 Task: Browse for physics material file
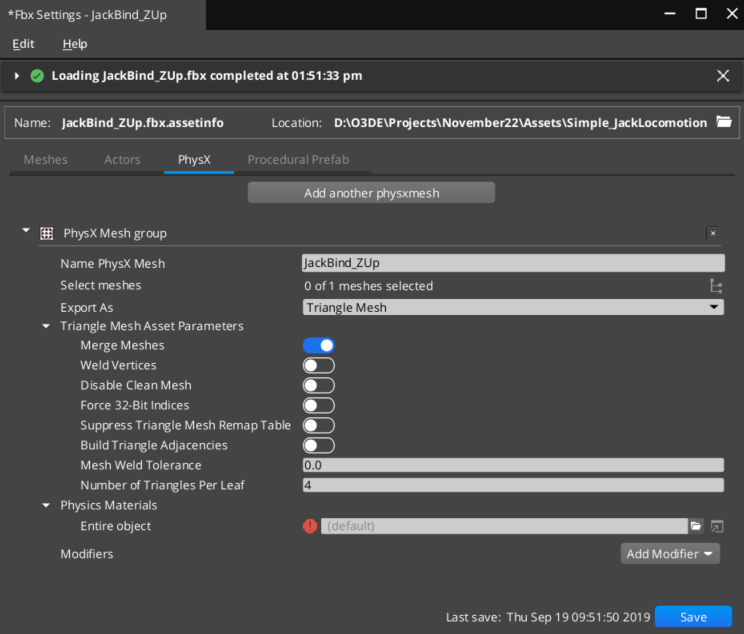pyautogui.click(x=696, y=526)
